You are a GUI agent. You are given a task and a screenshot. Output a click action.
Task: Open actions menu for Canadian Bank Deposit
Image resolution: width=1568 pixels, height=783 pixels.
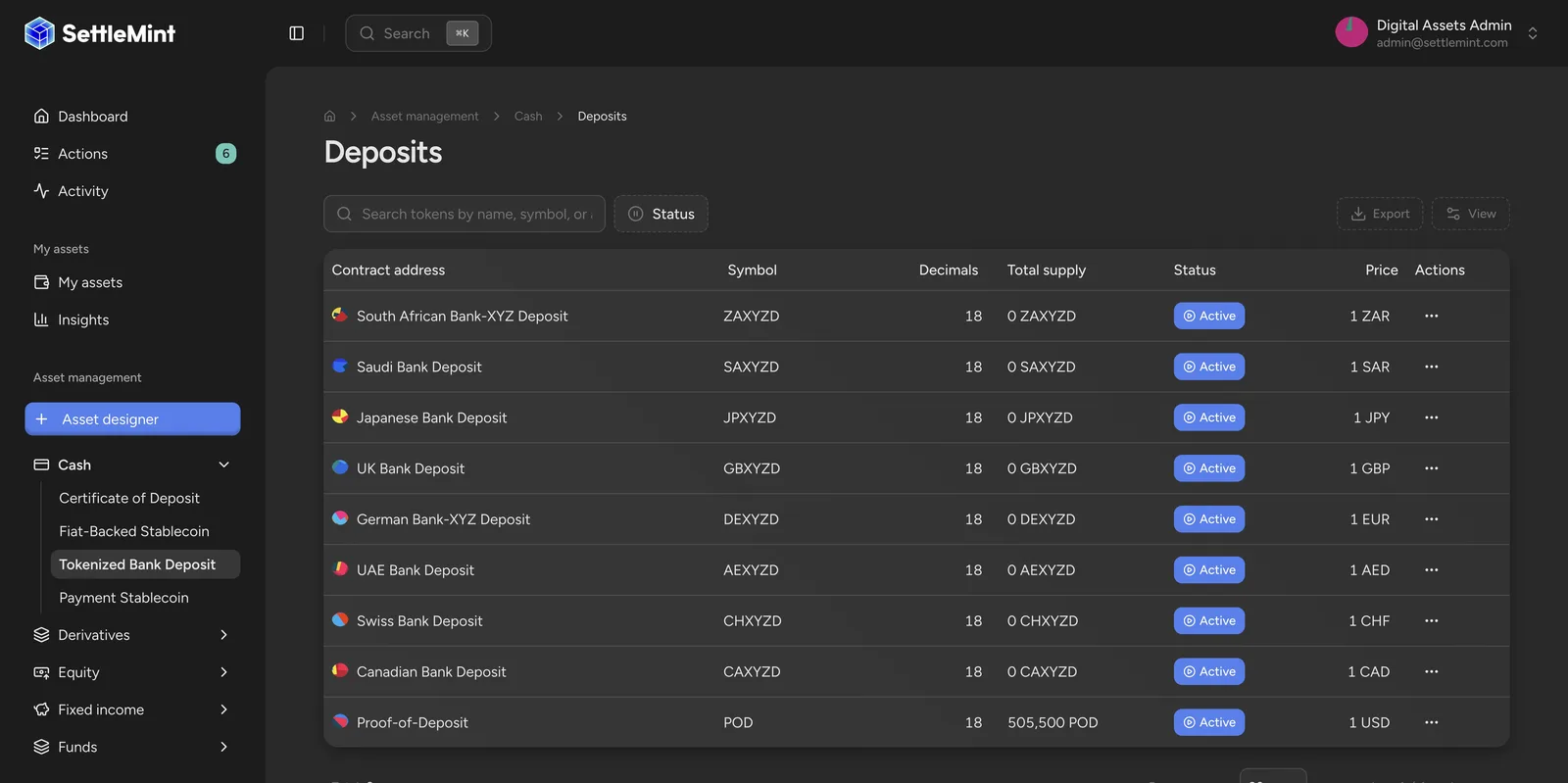(x=1432, y=671)
